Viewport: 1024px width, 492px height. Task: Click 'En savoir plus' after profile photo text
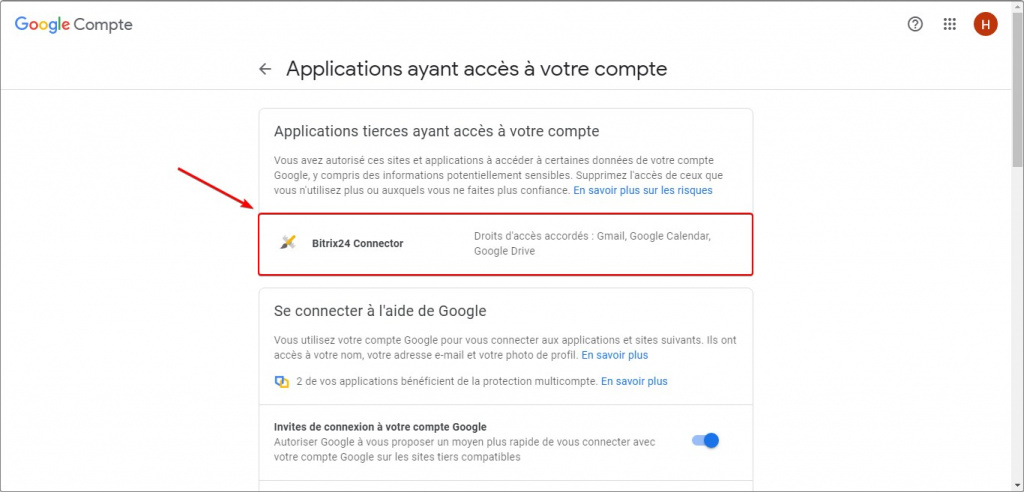click(614, 355)
